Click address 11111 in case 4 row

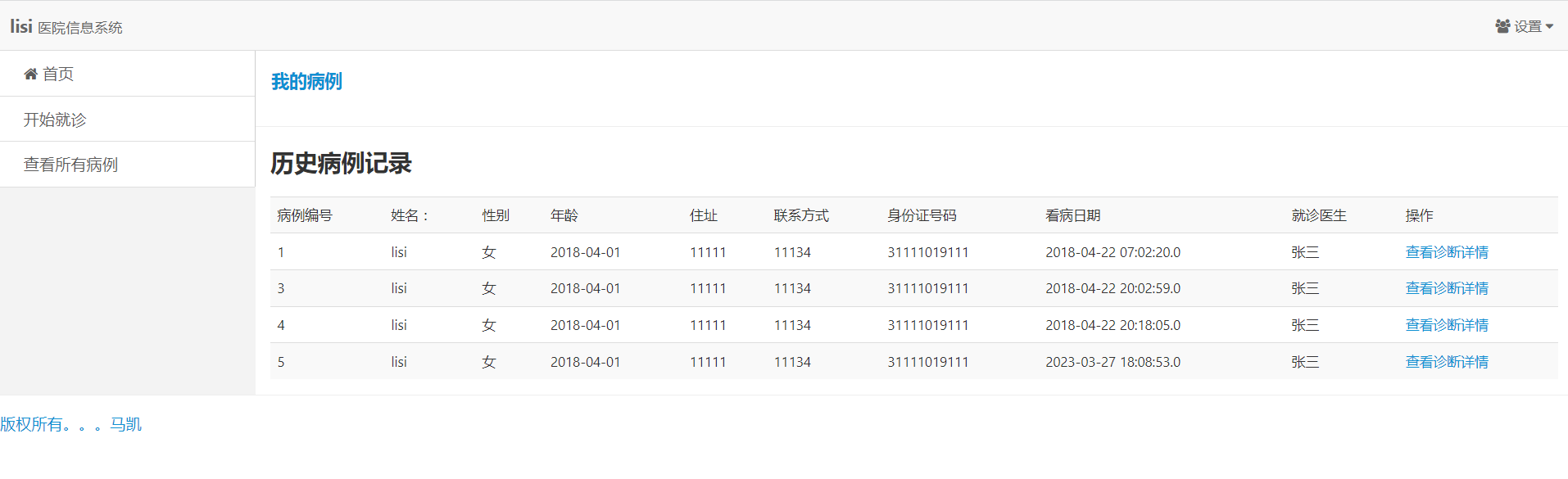point(708,325)
